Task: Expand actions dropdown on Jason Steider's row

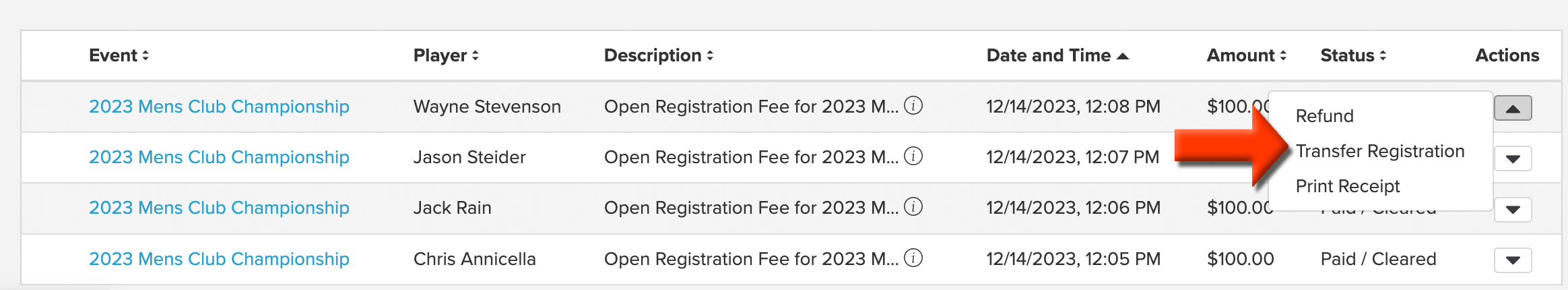Action: coord(1513,158)
